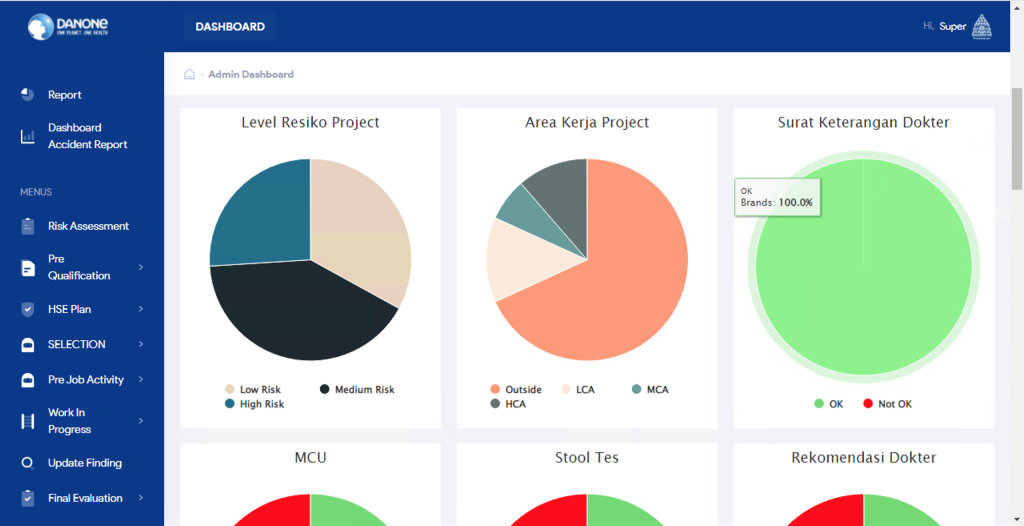Click the Final Evaluation clipboard check icon
1024x526 pixels.
(x=27, y=498)
